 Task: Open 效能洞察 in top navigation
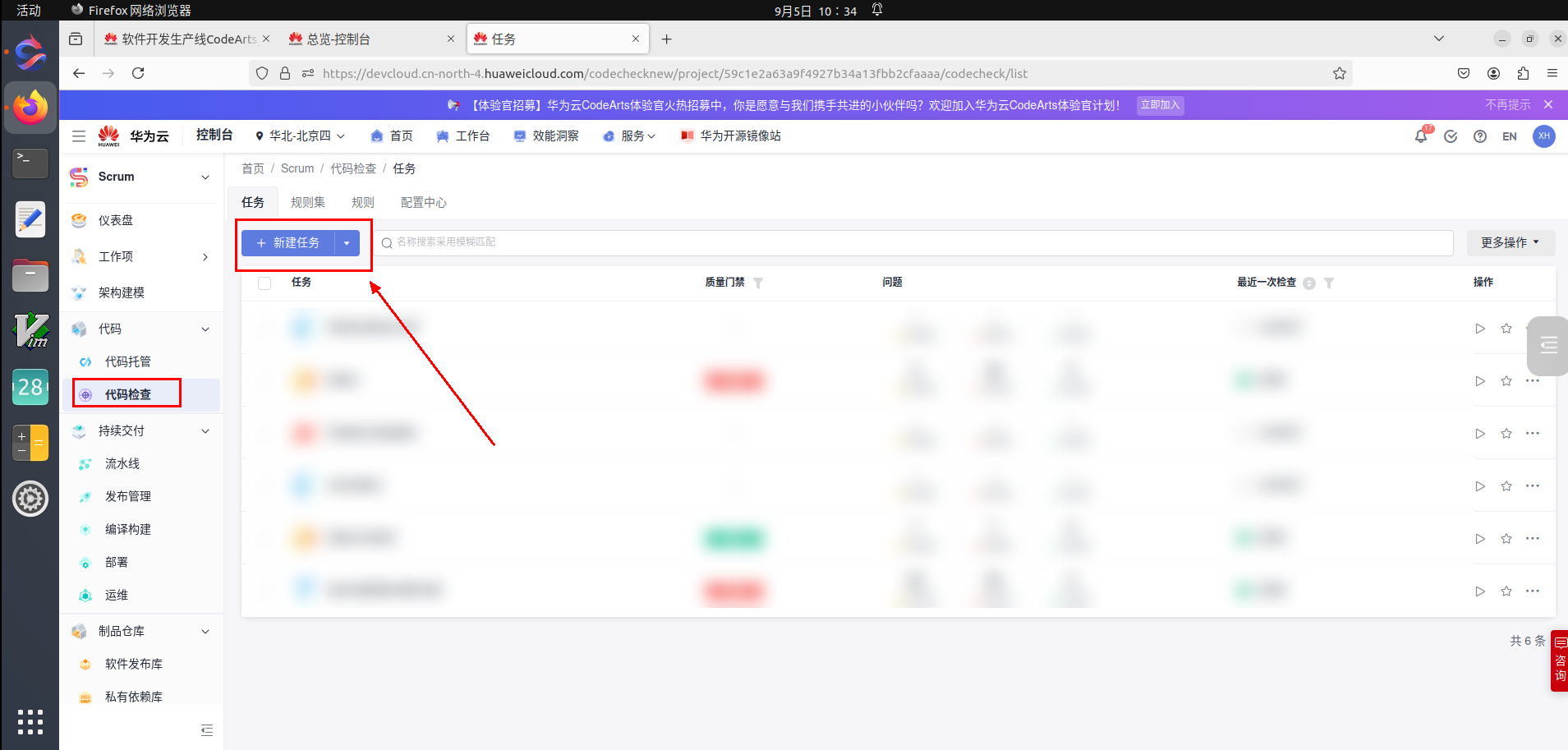(546, 136)
